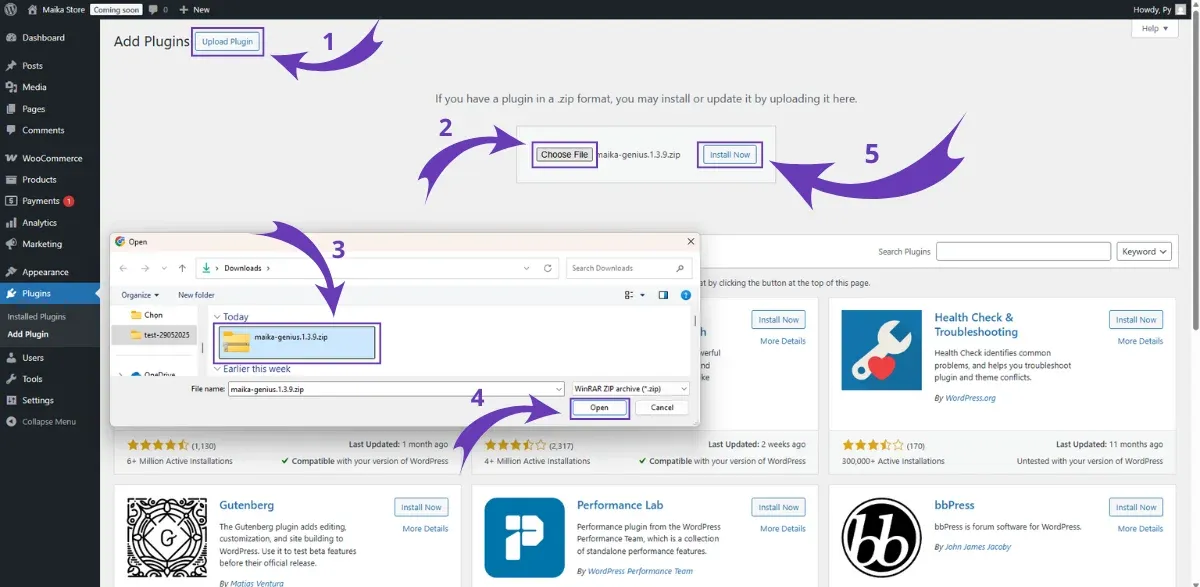
Task: Click the Users icon in the sidebar
Action: click(x=11, y=358)
